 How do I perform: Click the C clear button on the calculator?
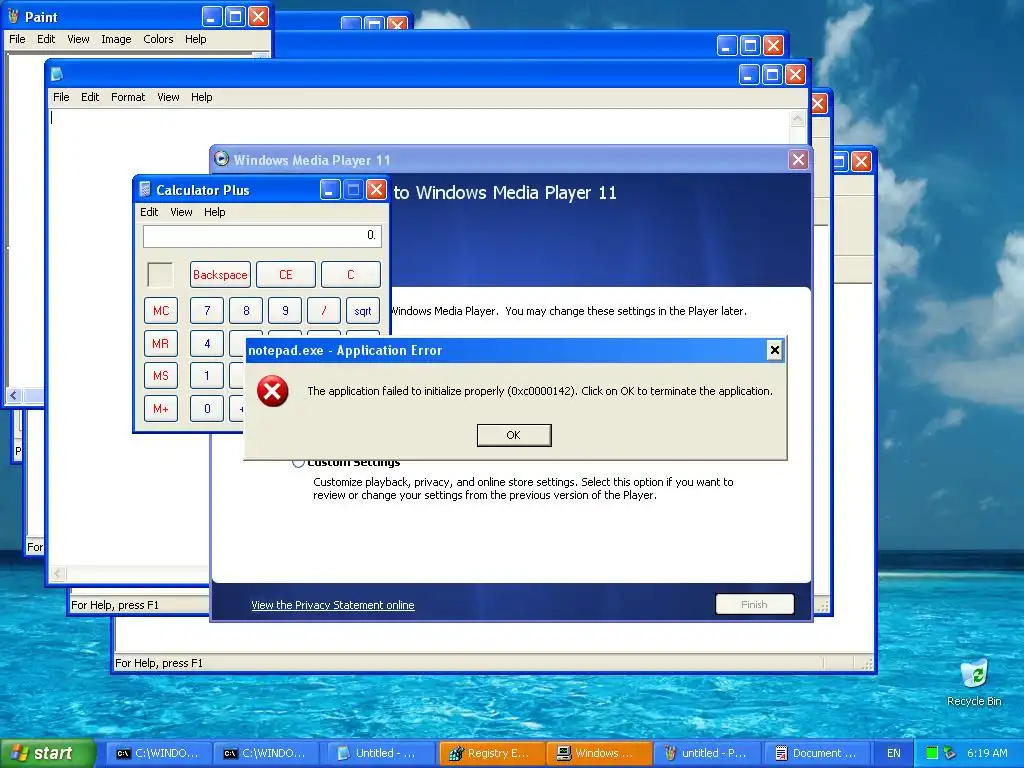tap(351, 275)
